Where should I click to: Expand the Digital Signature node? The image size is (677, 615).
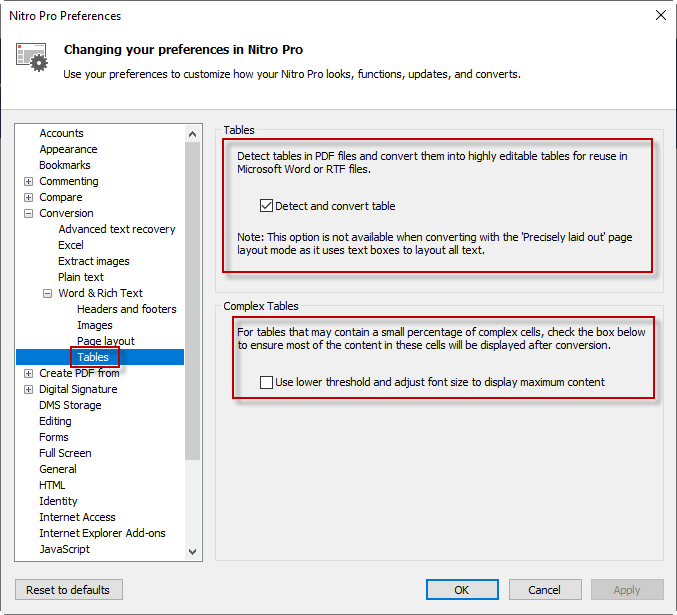[28, 389]
